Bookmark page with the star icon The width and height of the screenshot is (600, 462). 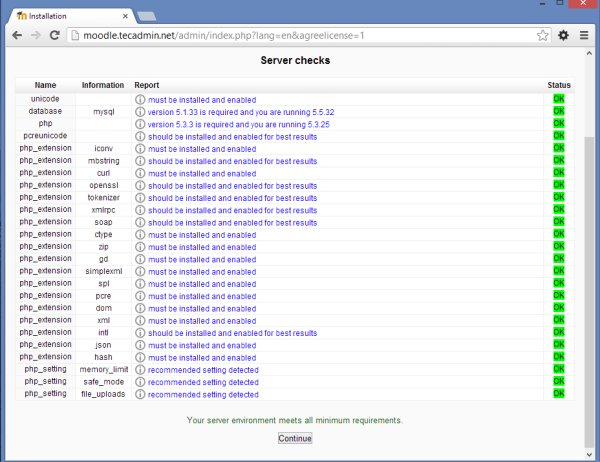pos(542,35)
